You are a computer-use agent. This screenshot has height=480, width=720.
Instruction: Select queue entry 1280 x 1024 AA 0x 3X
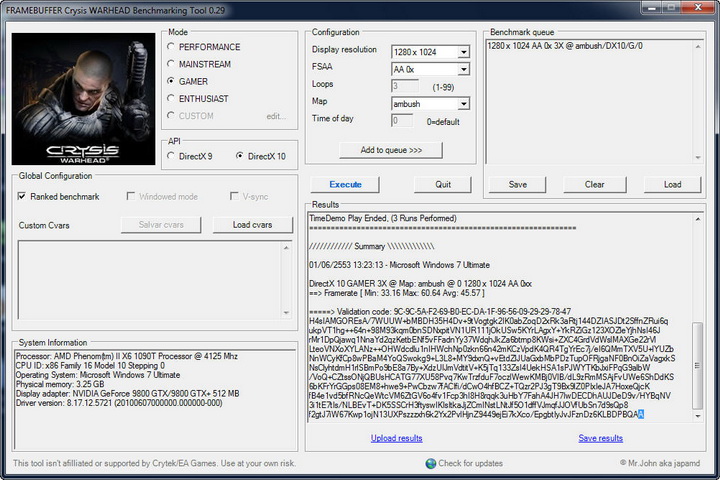565,46
